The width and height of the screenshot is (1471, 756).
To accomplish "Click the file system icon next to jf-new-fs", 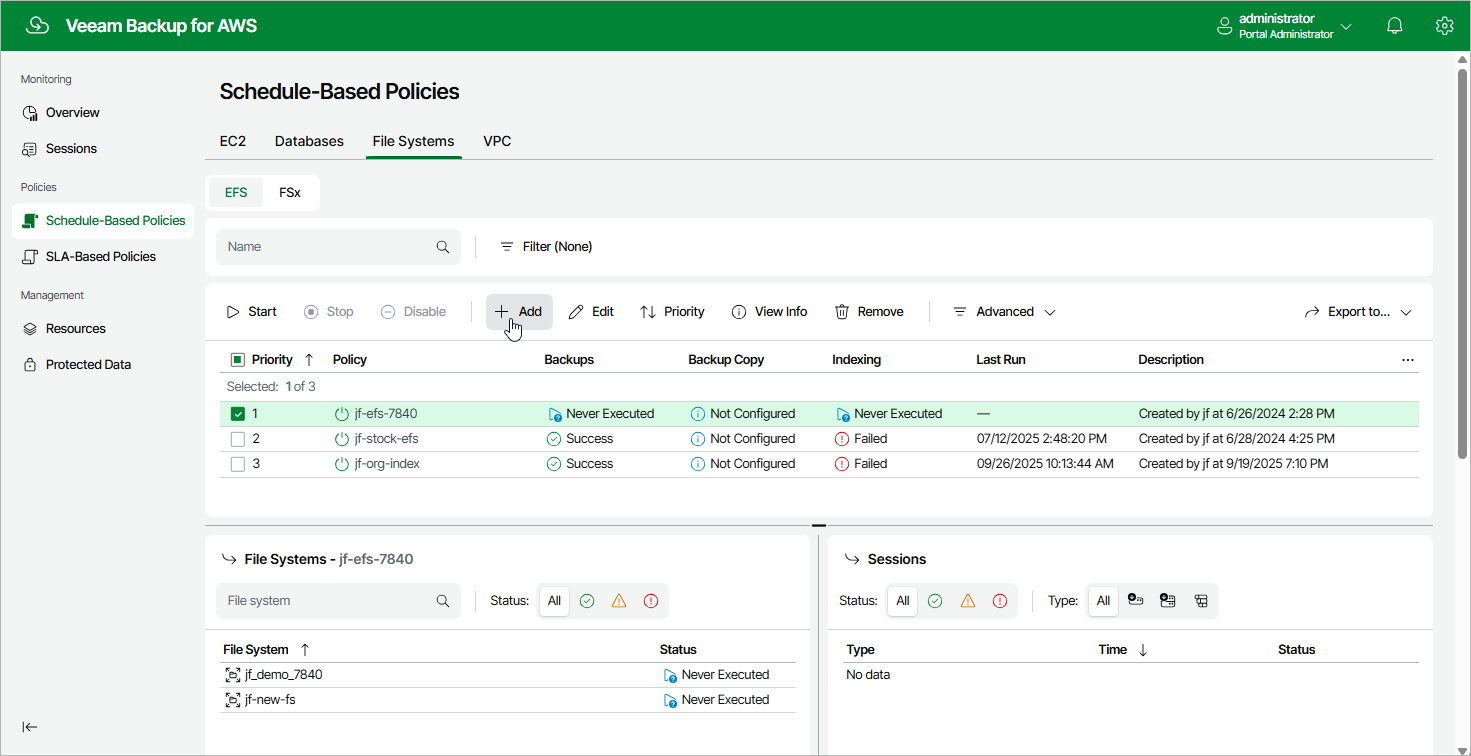I will tap(233, 700).
